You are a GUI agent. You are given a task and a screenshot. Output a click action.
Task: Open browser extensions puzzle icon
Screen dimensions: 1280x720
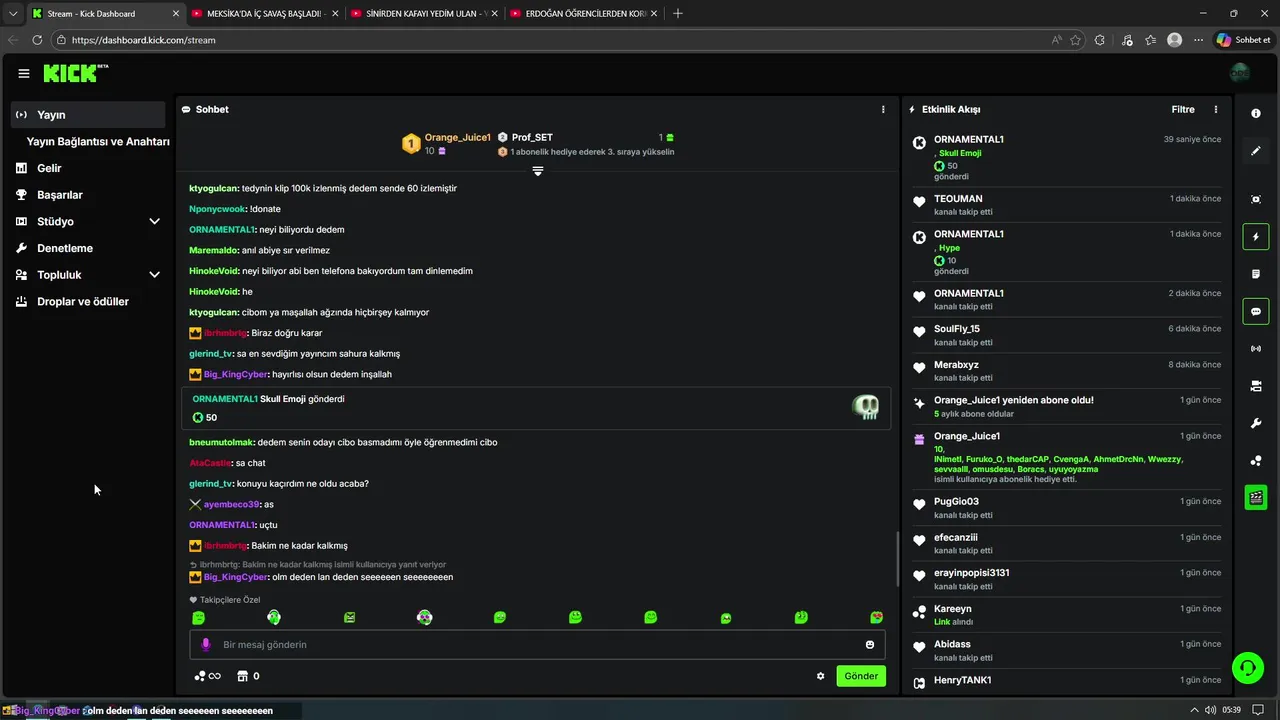[x=1100, y=40]
